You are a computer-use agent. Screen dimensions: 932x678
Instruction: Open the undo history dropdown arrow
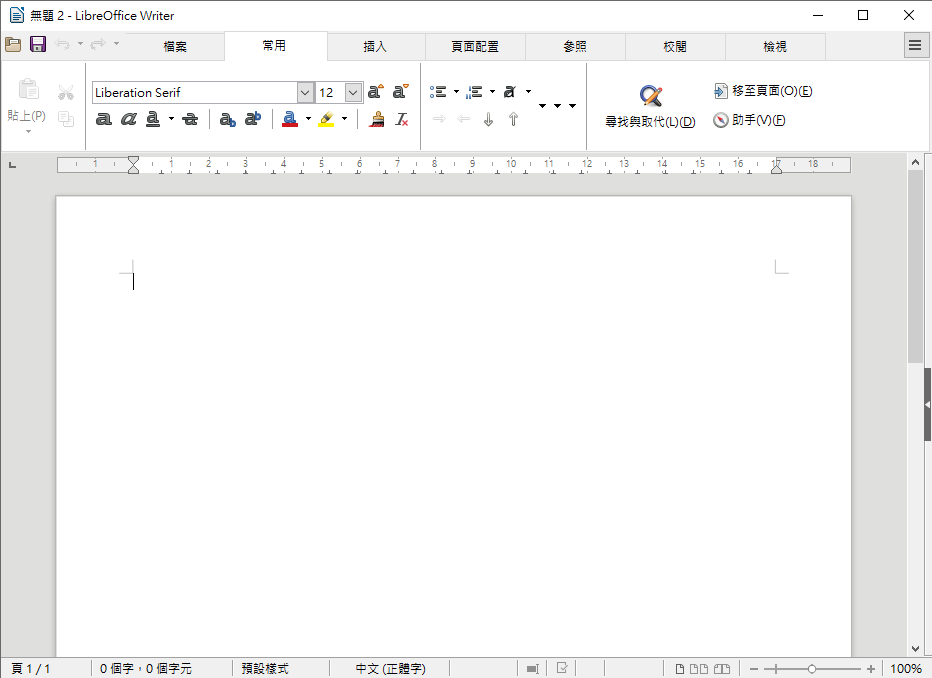[80, 44]
